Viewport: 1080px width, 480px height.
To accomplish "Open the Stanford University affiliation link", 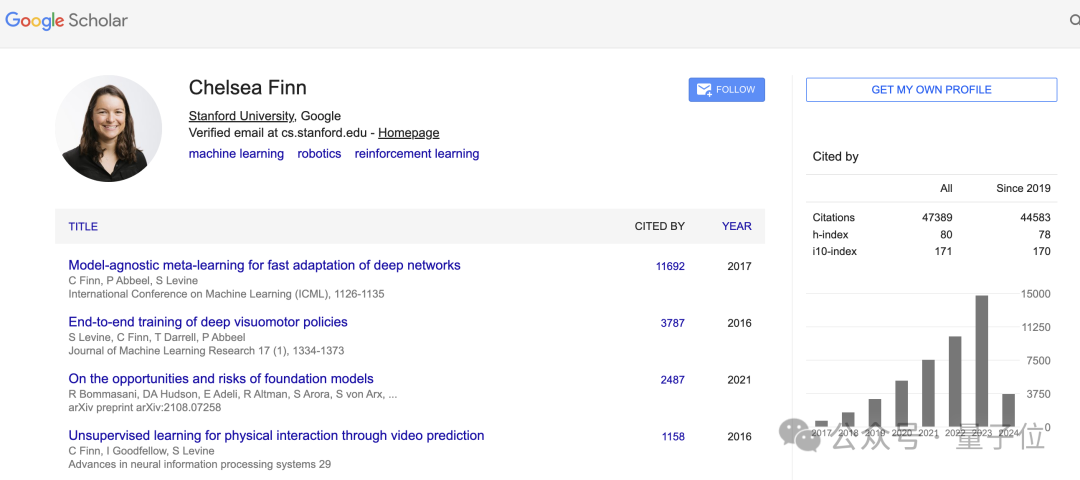I will [x=241, y=116].
